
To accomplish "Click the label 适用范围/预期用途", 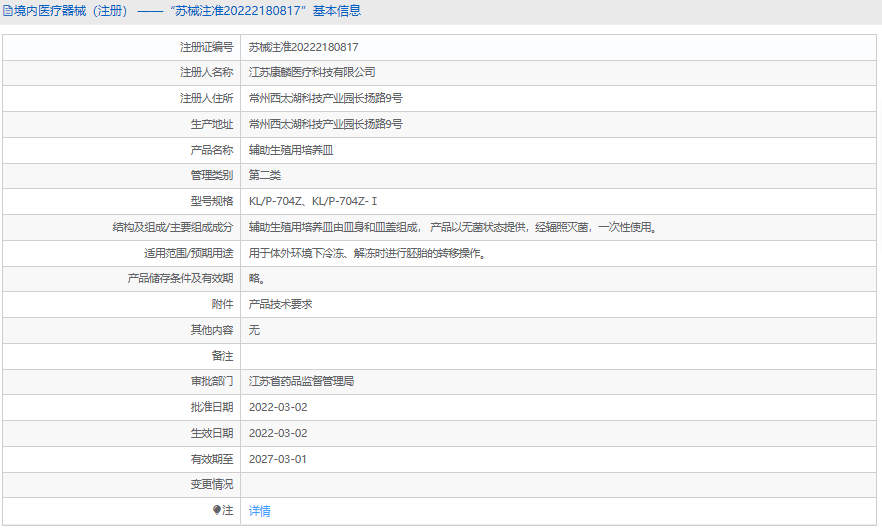I will (188, 253).
